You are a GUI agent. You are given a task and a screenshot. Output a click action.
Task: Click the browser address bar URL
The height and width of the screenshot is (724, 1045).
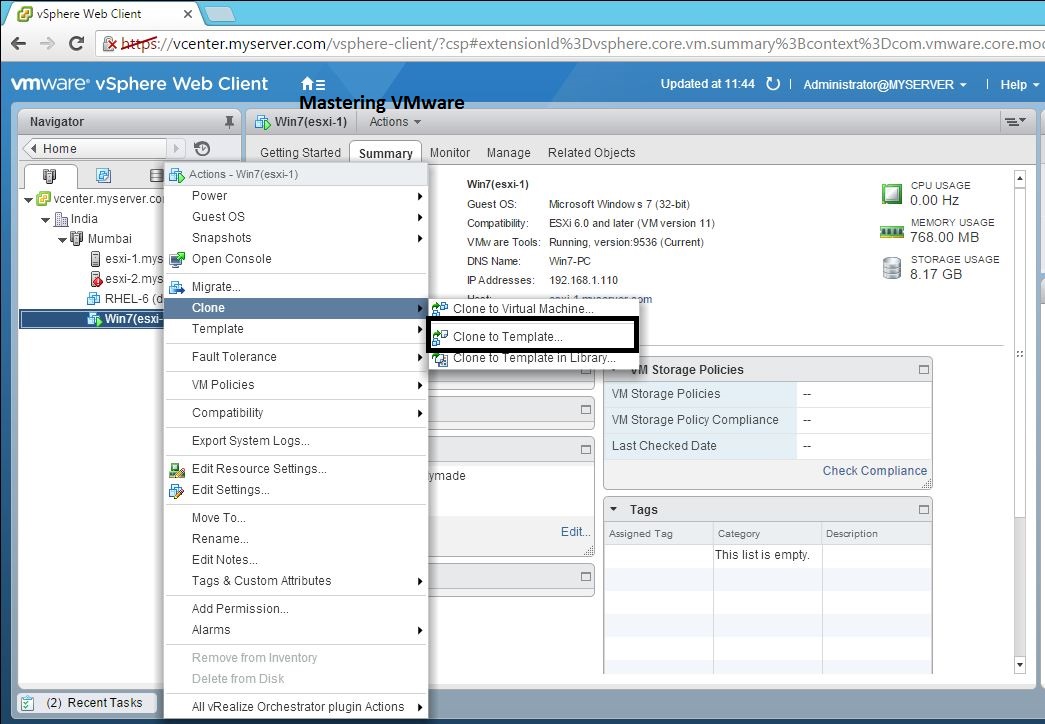pyautogui.click(x=581, y=44)
